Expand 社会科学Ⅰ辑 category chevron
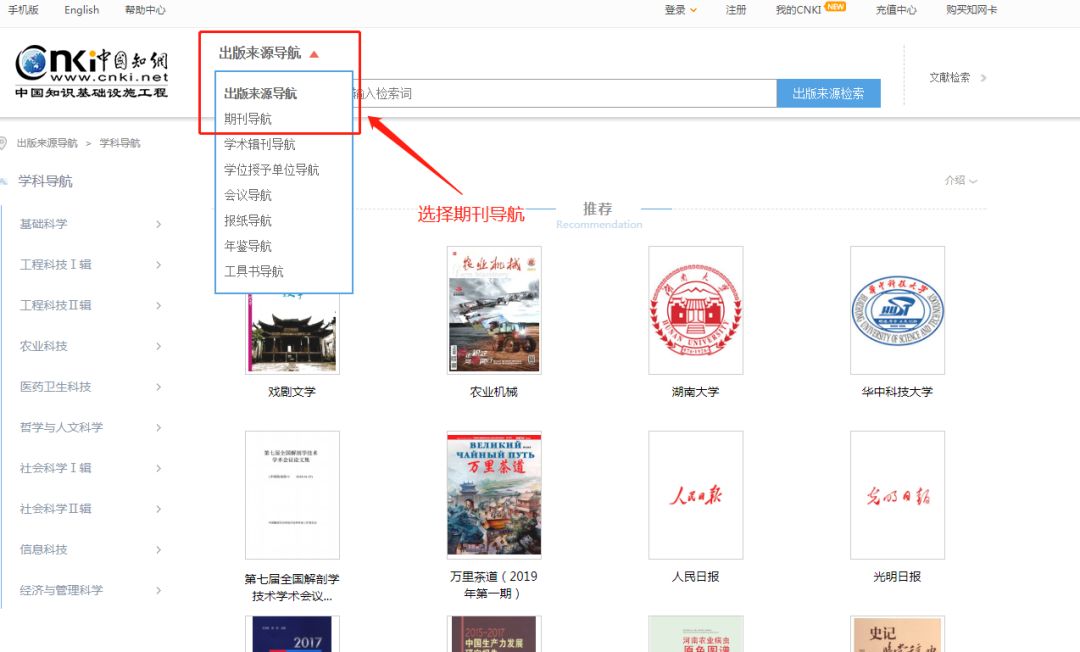This screenshot has width=1080, height=652. click(x=158, y=468)
